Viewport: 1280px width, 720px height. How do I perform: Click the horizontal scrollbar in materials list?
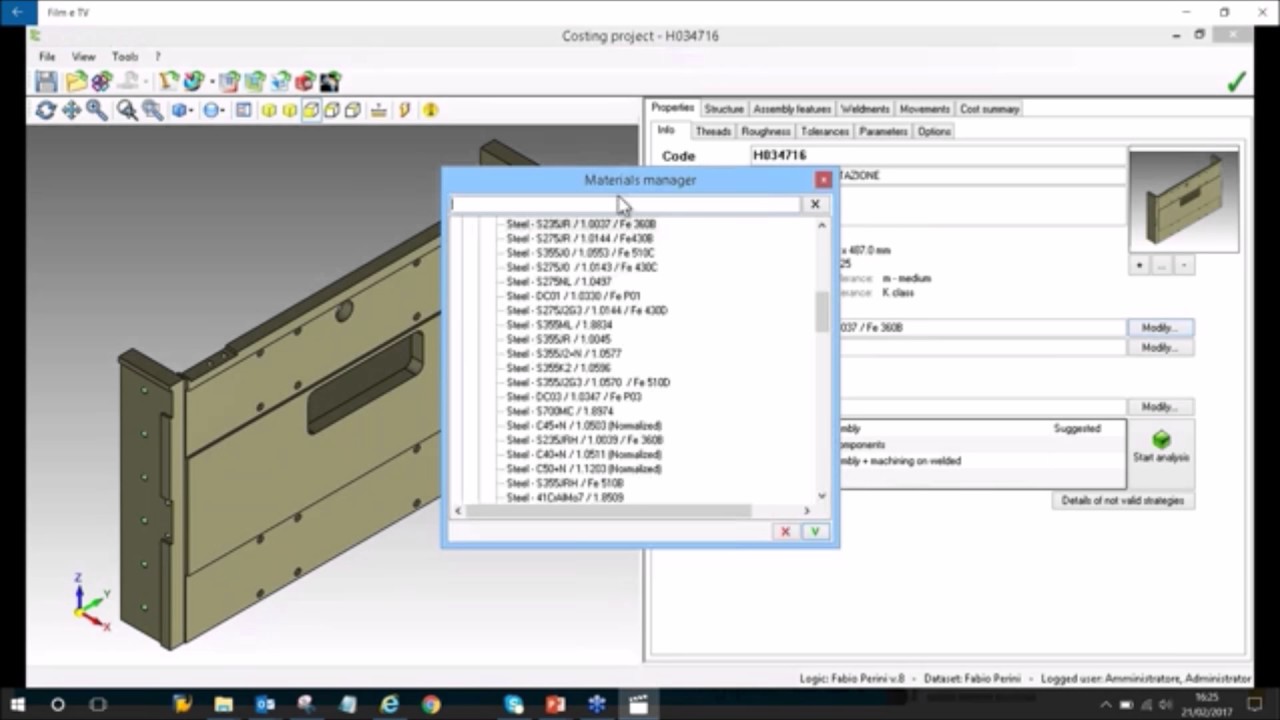(x=608, y=511)
